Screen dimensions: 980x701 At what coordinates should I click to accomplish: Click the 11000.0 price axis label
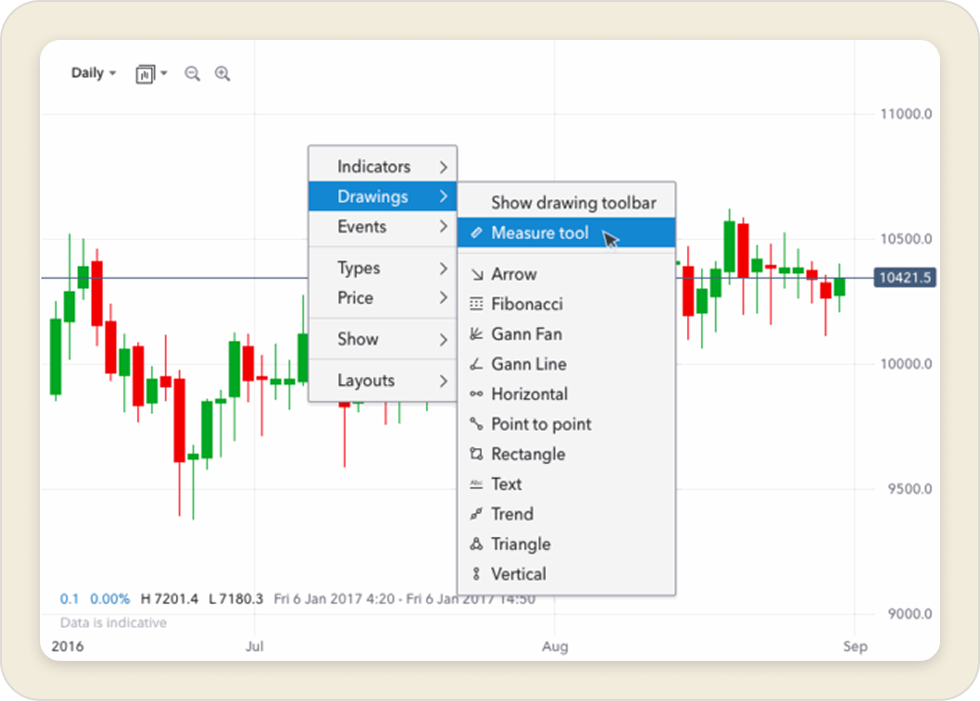[x=906, y=114]
